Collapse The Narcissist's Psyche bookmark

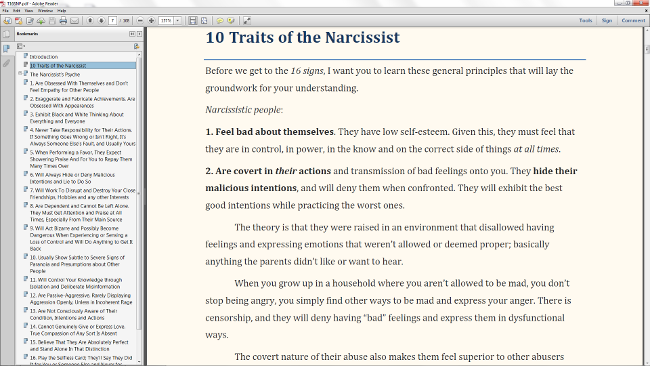click(x=20, y=73)
